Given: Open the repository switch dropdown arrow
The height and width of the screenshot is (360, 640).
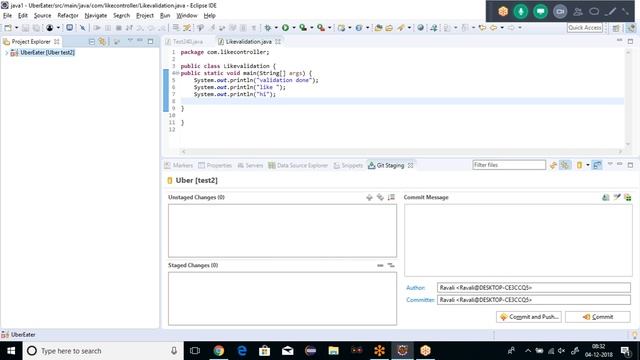Looking at the screenshot, I should (x=588, y=165).
